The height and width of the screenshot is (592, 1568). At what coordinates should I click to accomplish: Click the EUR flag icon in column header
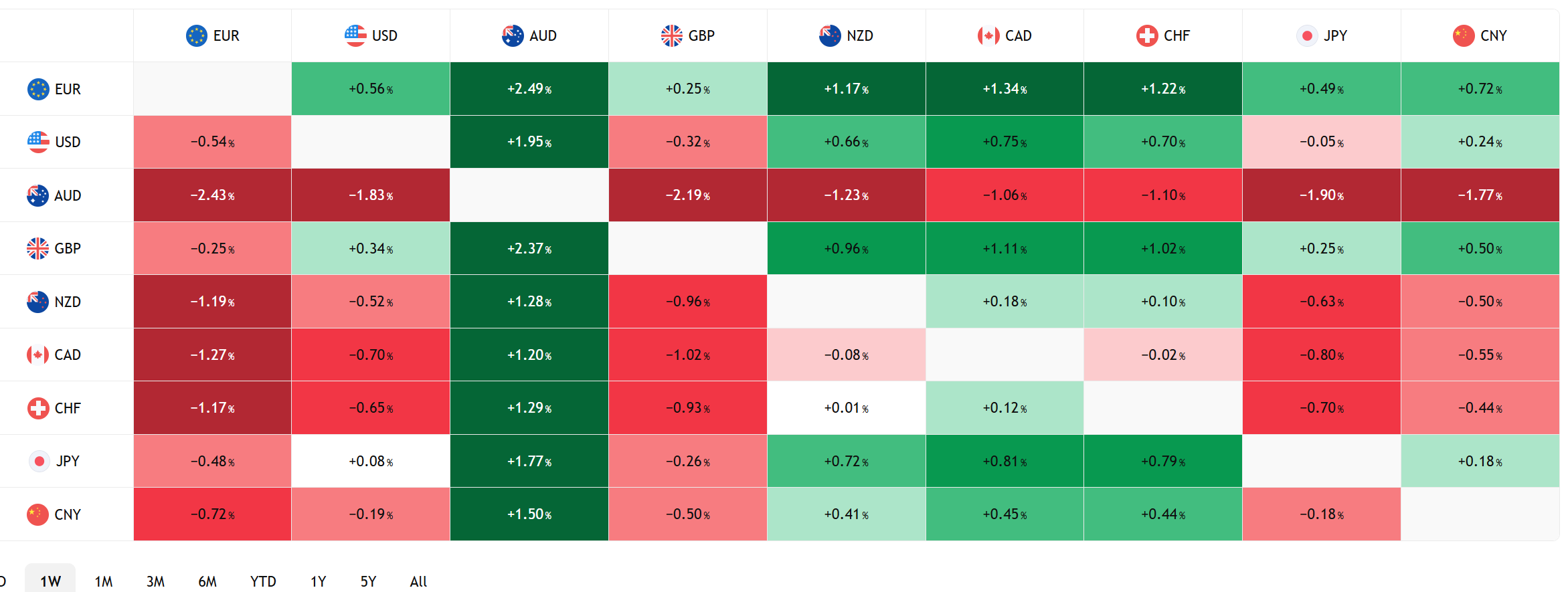pyautogui.click(x=196, y=35)
